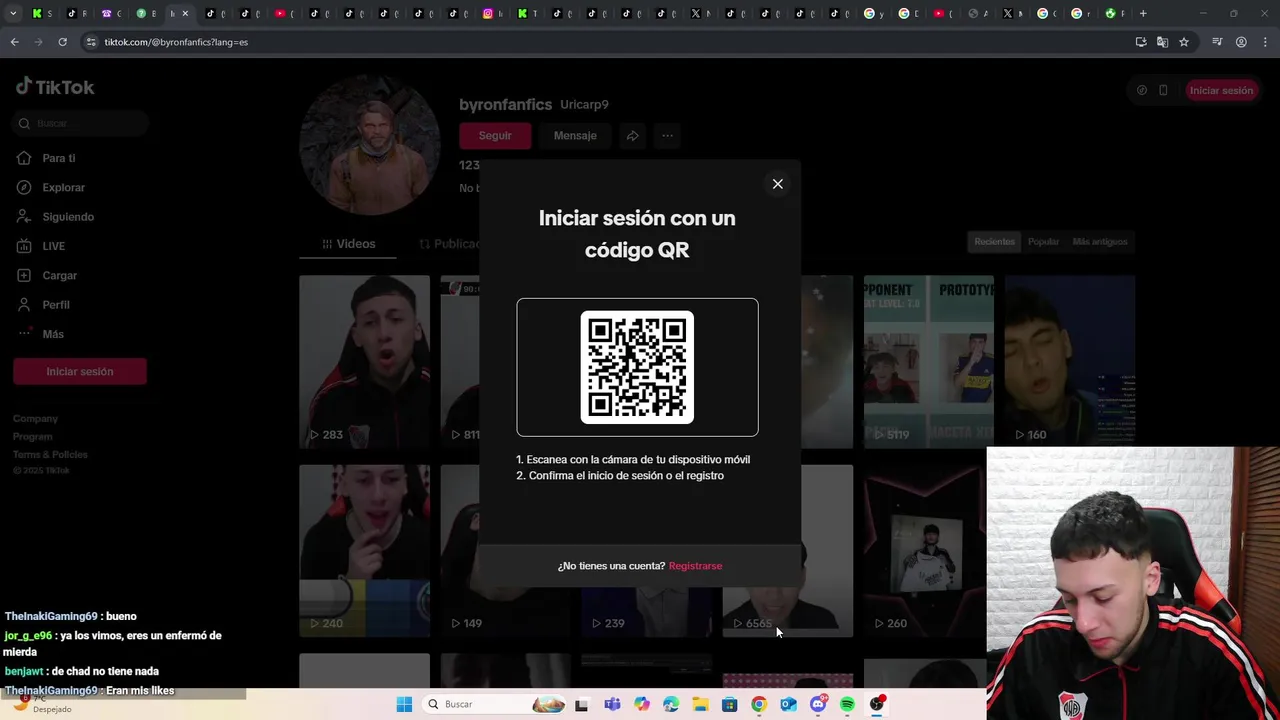Viewport: 1280px width, 720px height.
Task: Open the video with 160 views
Action: pyautogui.click(x=1069, y=361)
